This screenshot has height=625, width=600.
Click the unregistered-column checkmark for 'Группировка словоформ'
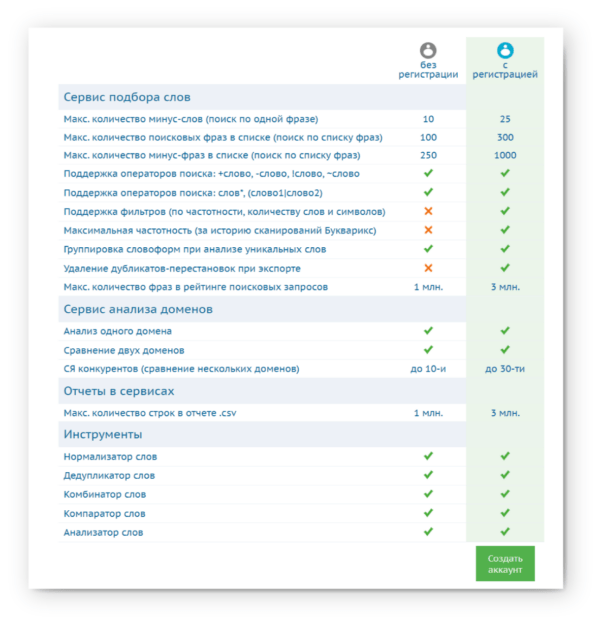428,249
